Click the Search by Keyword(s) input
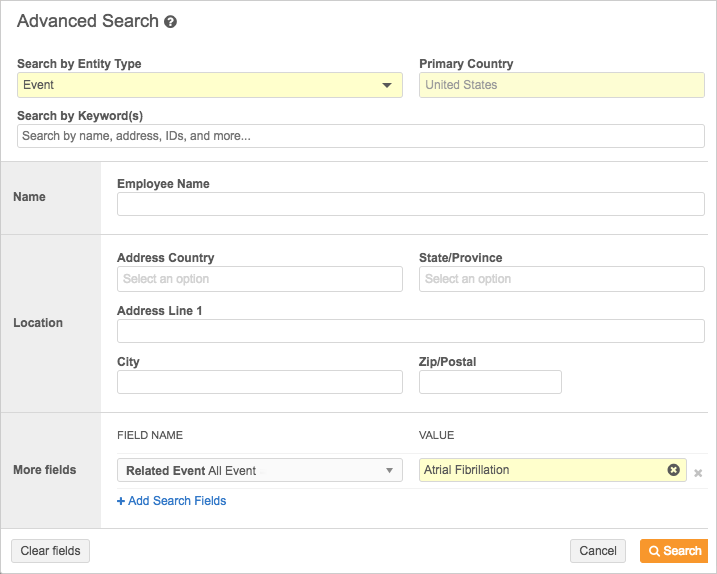717x574 pixels. [x=360, y=136]
